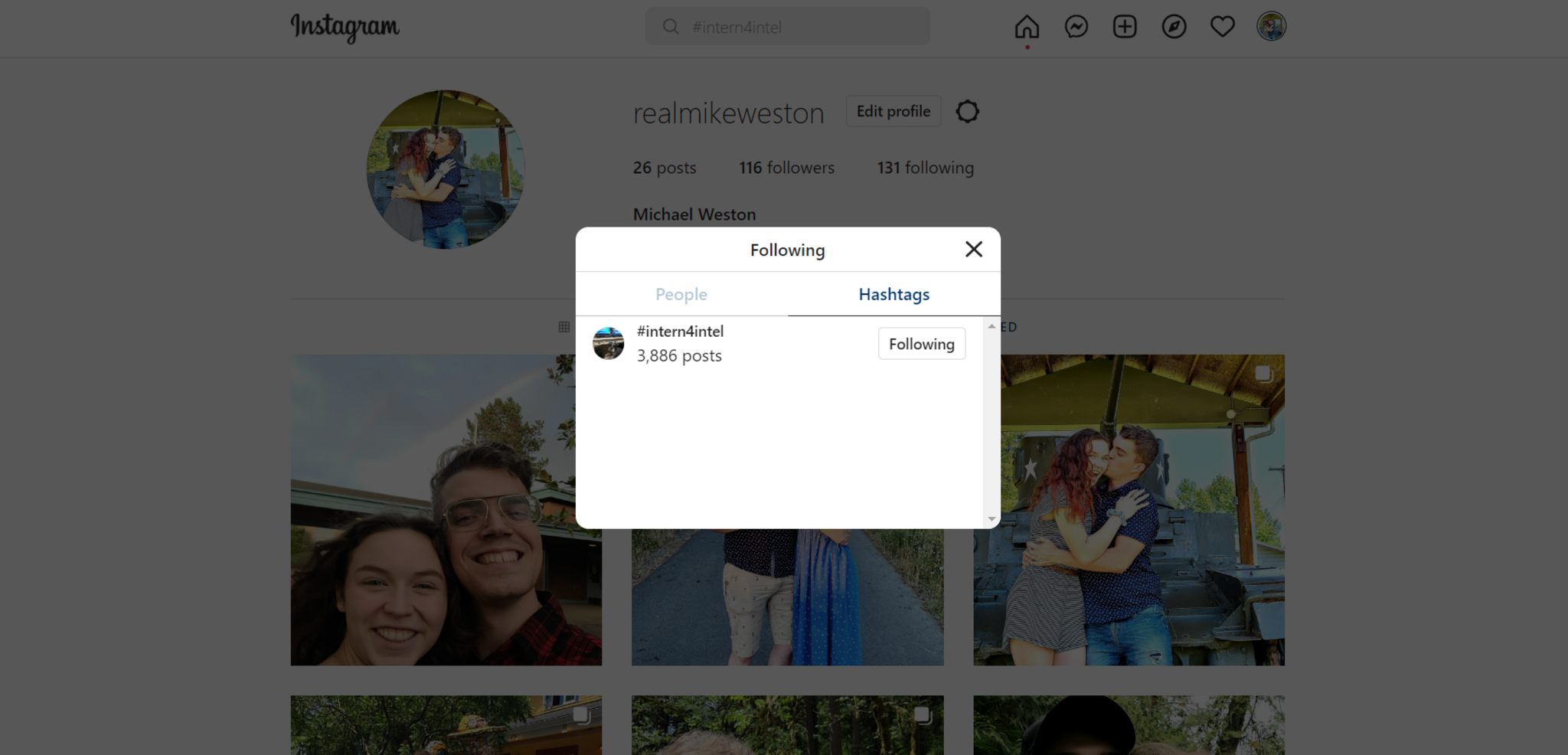Image resolution: width=1568 pixels, height=755 pixels.
Task: Select the Hashtags tab
Action: pos(893,295)
